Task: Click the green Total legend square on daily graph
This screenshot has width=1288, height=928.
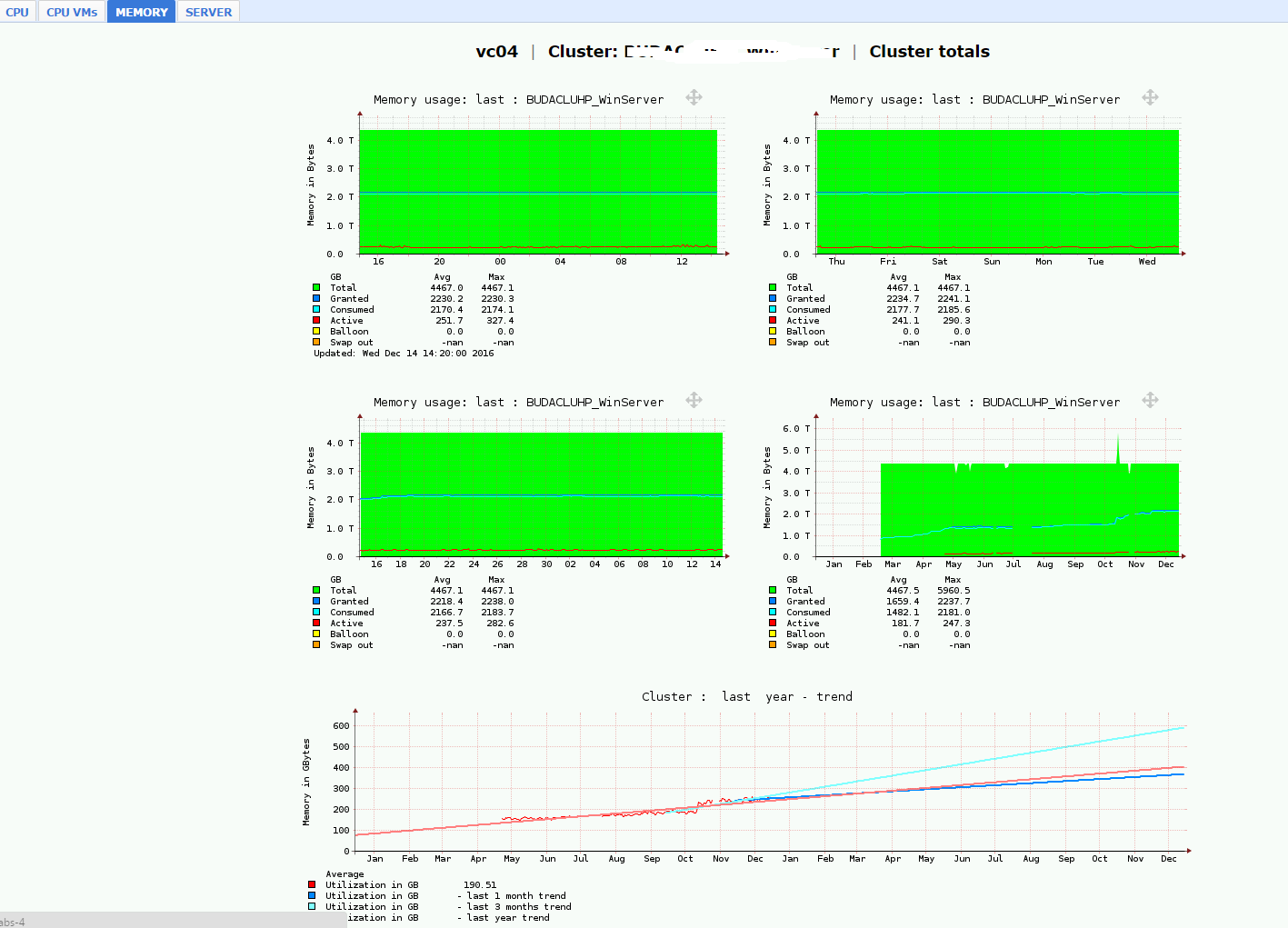Action: coord(315,286)
